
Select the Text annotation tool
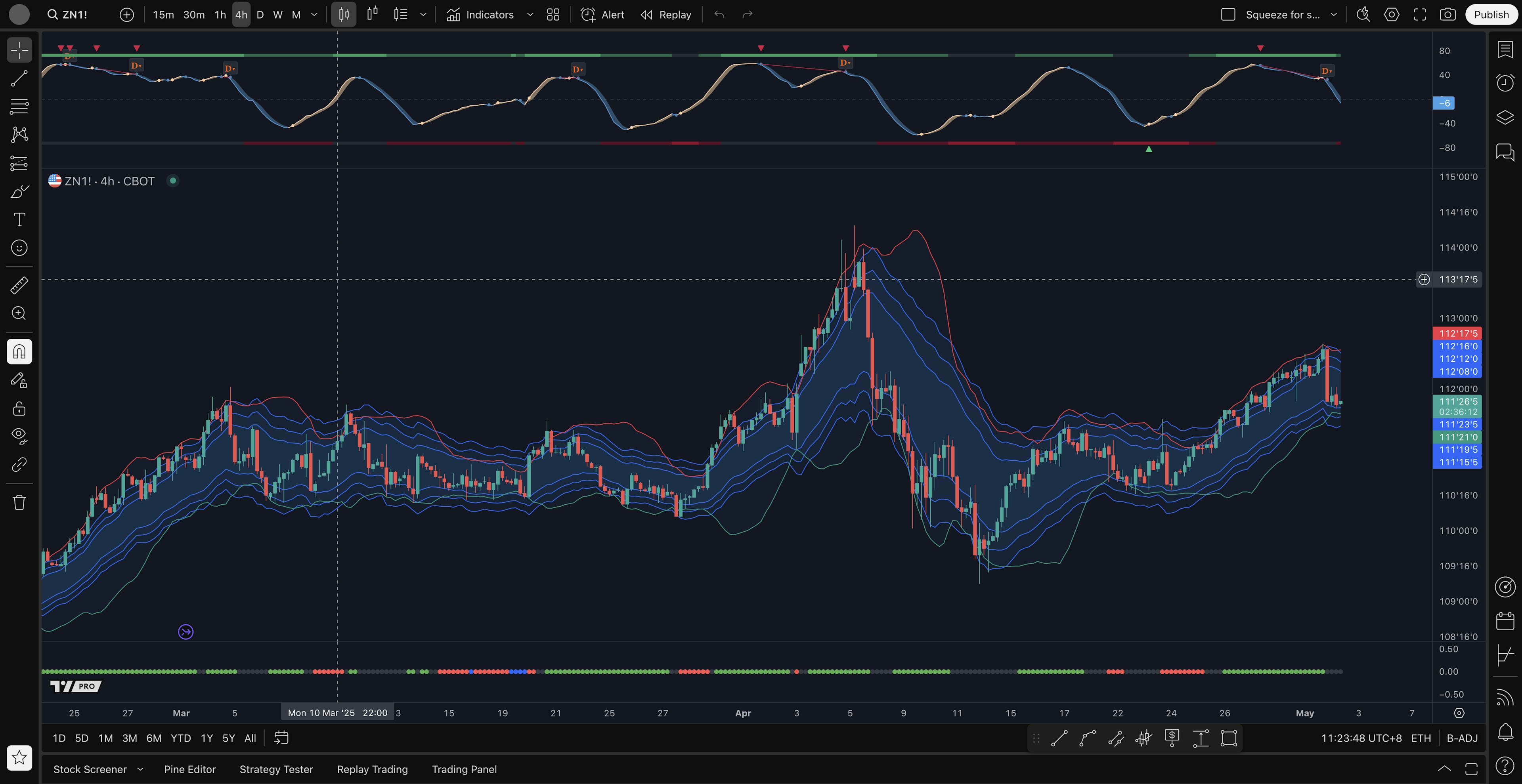pos(19,219)
